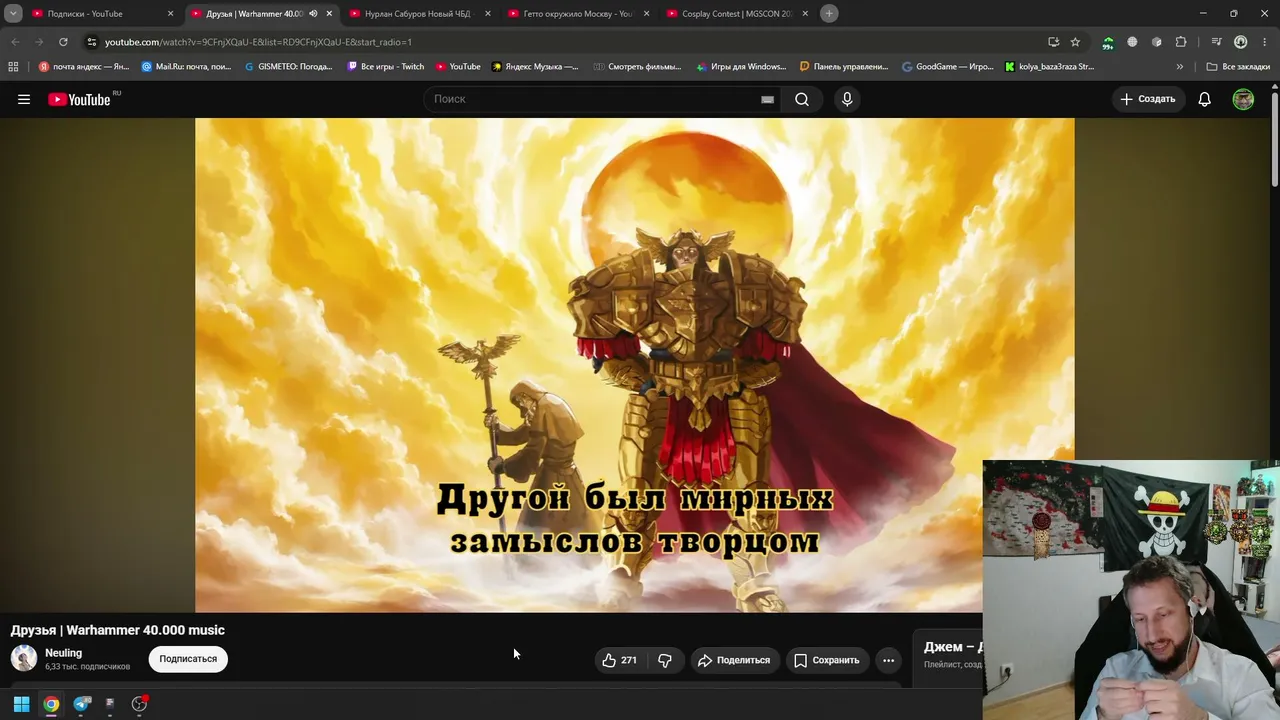Viewport: 1280px width, 720px height.
Task: Like the video with 271 likes
Action: (620, 660)
